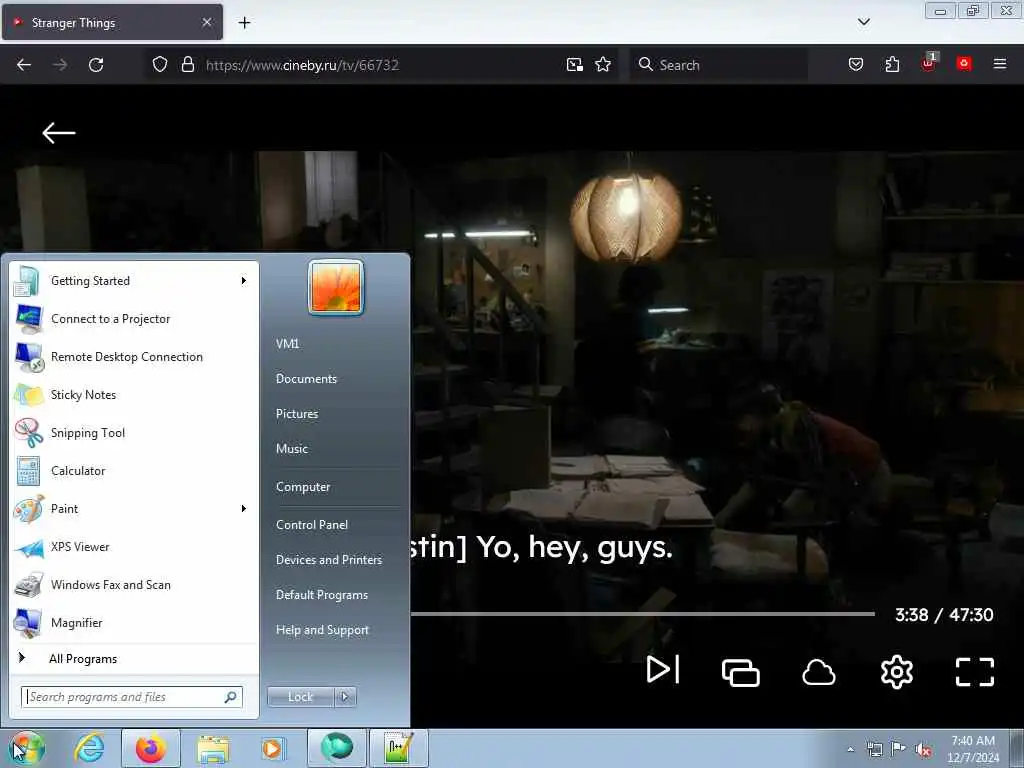
Task: Toggle picture-in-picture icon in address bar
Action: click(575, 65)
